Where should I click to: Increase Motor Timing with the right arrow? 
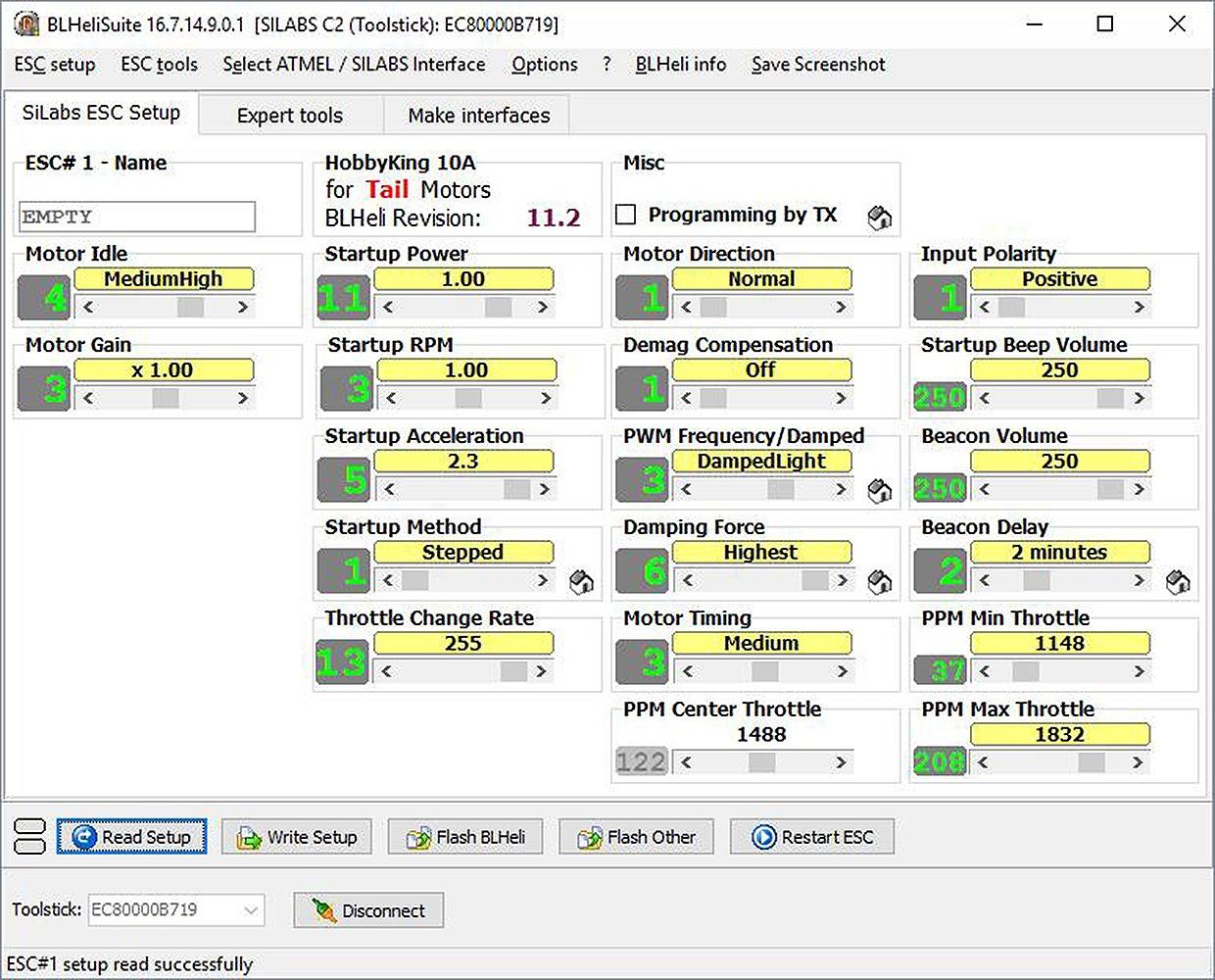[842, 671]
